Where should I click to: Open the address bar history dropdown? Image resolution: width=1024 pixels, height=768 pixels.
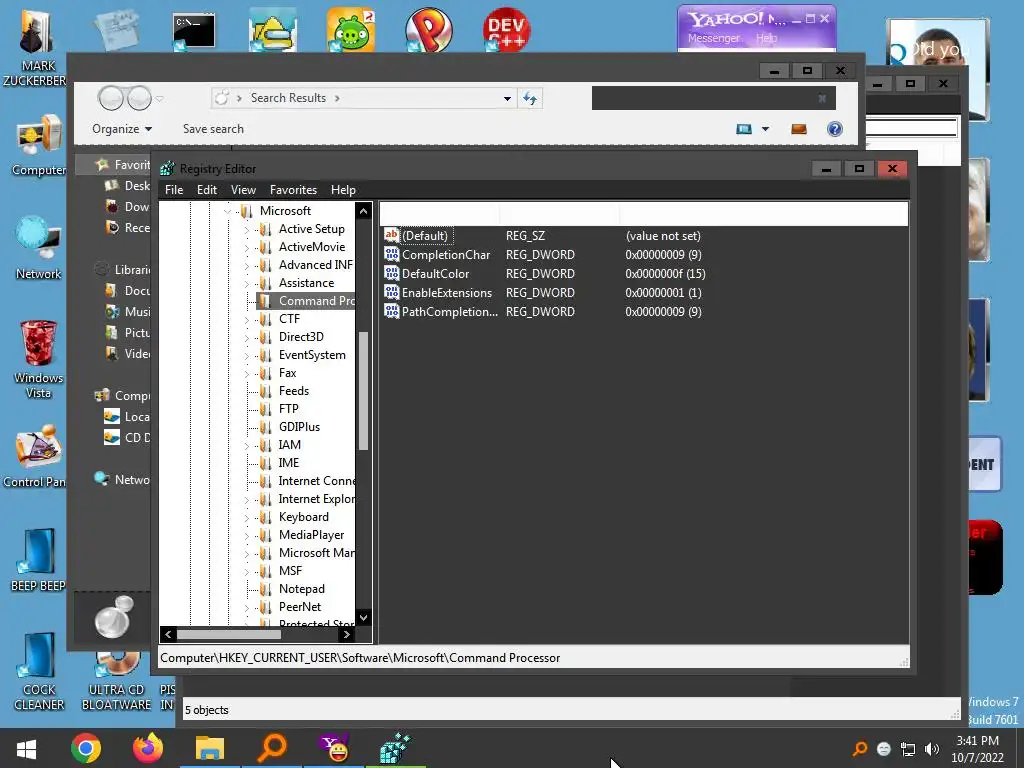[507, 99]
